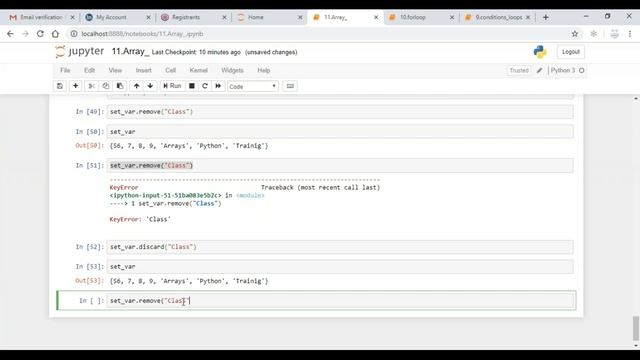Close the My Account tab

(x=148, y=17)
